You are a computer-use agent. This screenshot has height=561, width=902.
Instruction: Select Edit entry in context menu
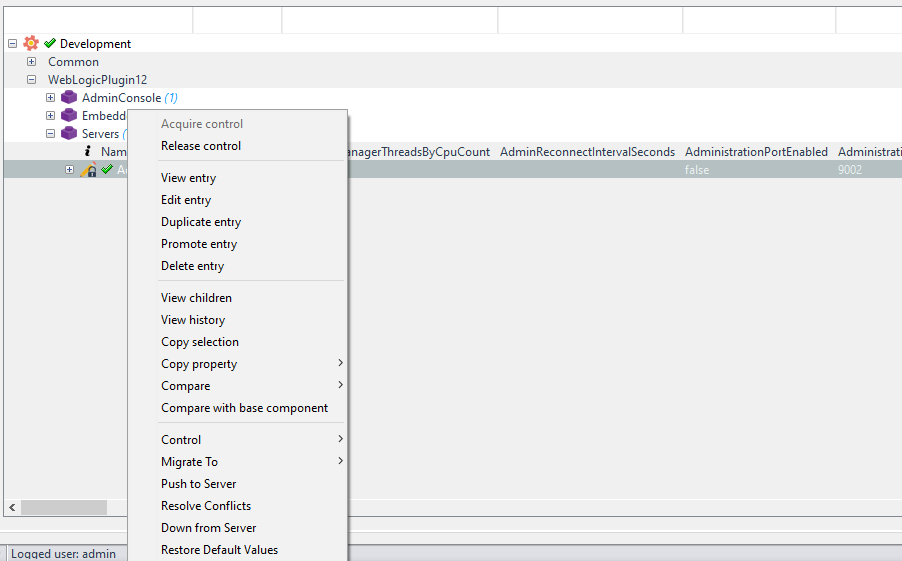point(238,200)
